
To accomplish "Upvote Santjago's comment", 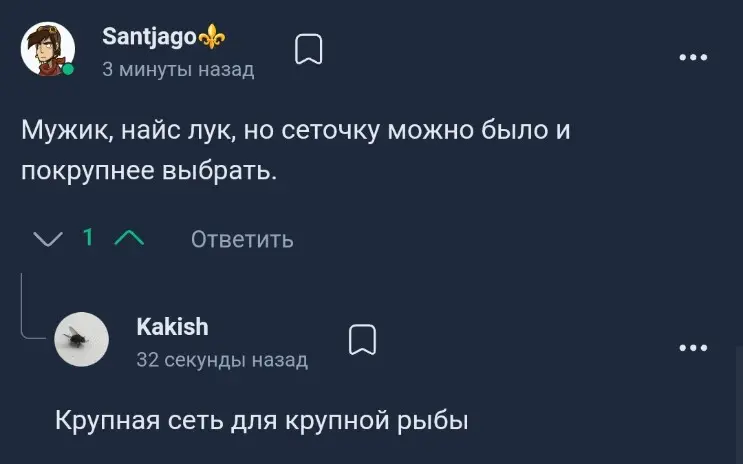I will [129, 238].
